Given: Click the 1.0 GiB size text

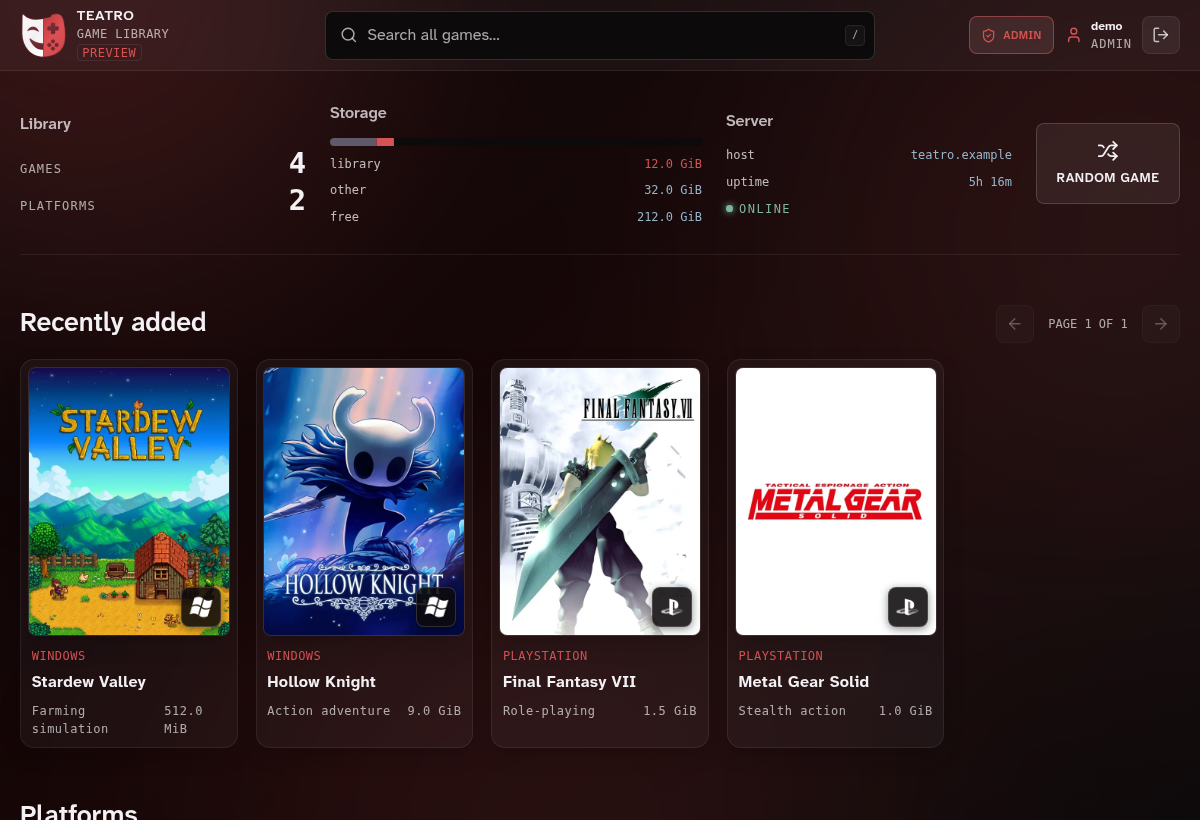Looking at the screenshot, I should [906, 711].
